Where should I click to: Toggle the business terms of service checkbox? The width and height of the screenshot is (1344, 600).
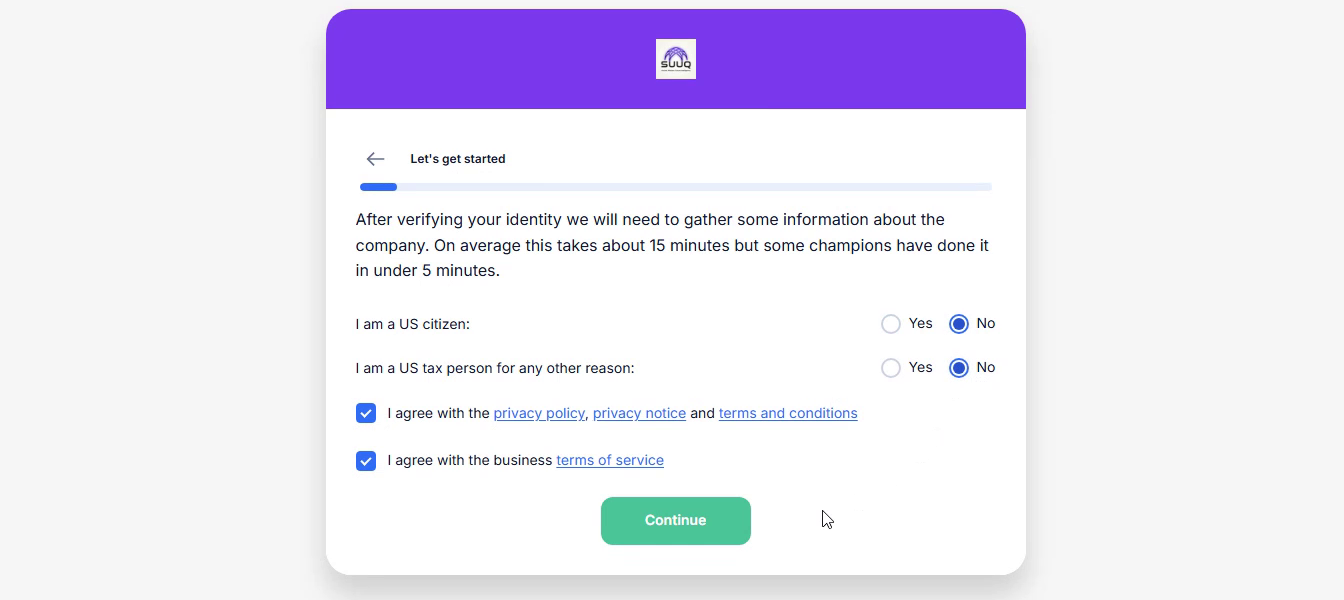[366, 461]
